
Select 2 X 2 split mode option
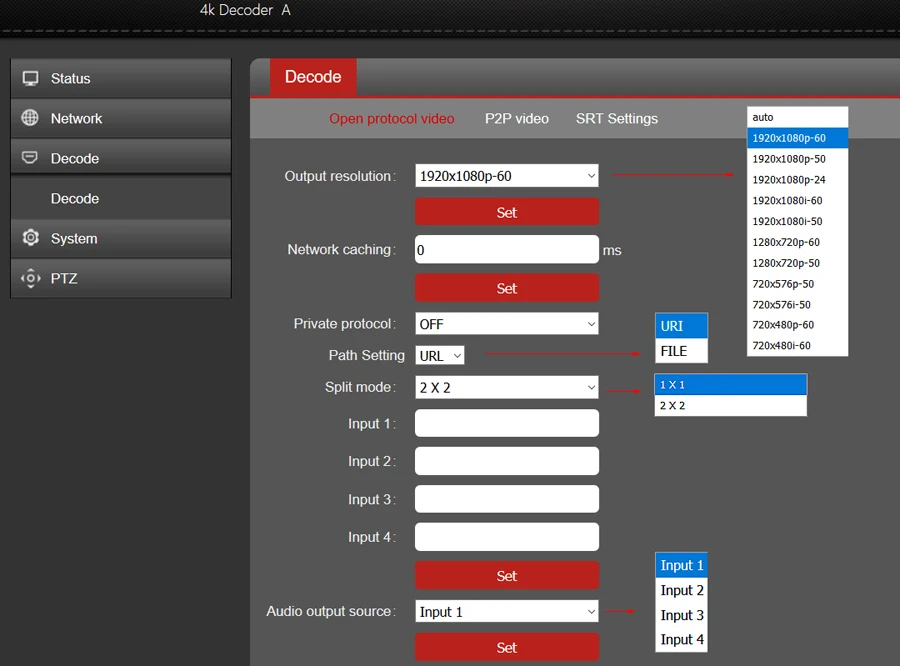coord(731,405)
